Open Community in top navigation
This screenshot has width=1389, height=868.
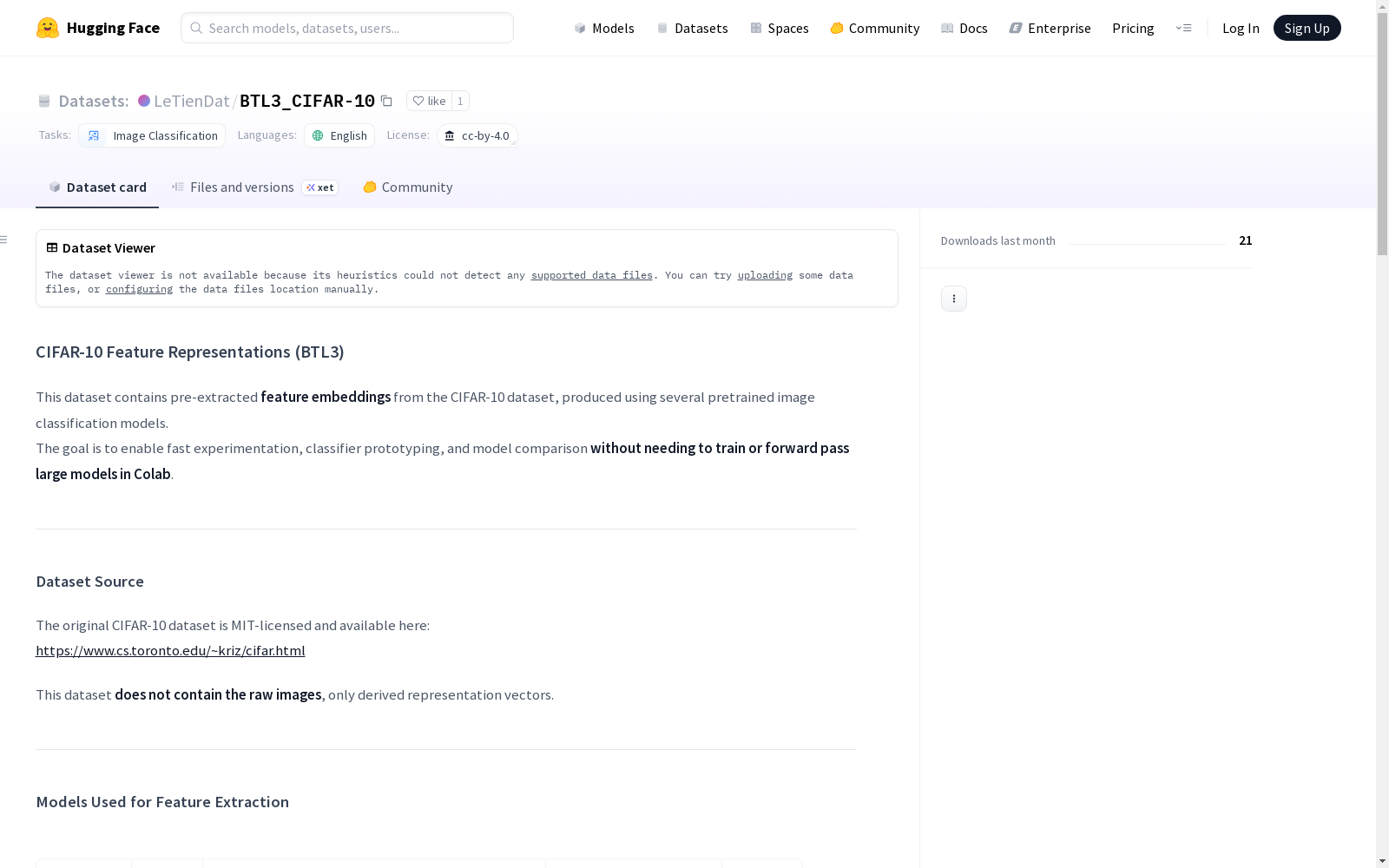point(875,28)
